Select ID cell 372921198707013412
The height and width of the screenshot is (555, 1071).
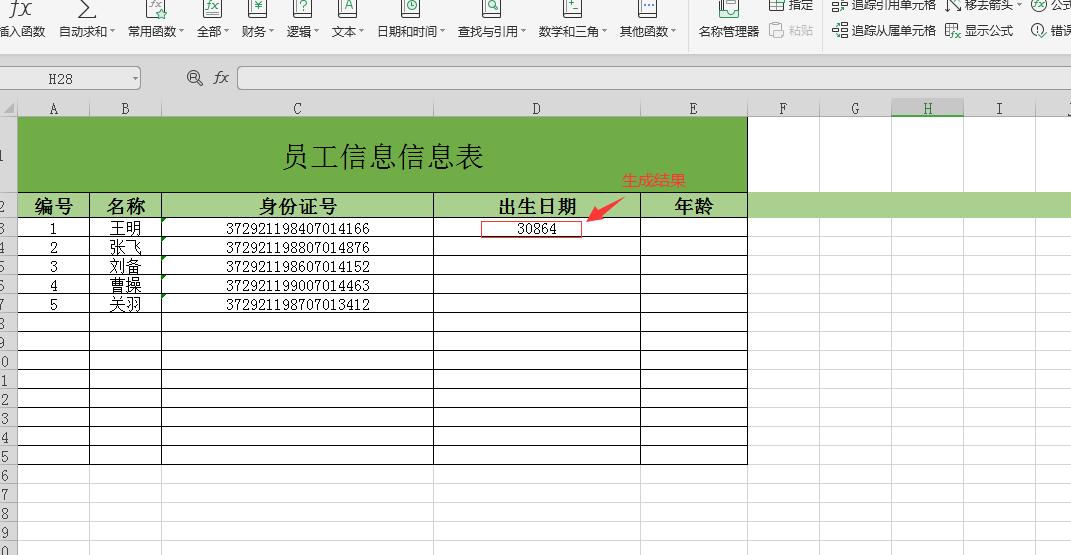[x=297, y=304]
